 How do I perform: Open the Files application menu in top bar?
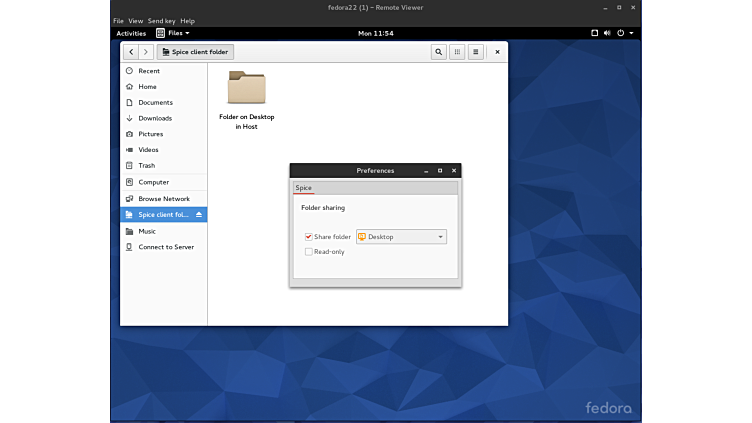point(173,33)
